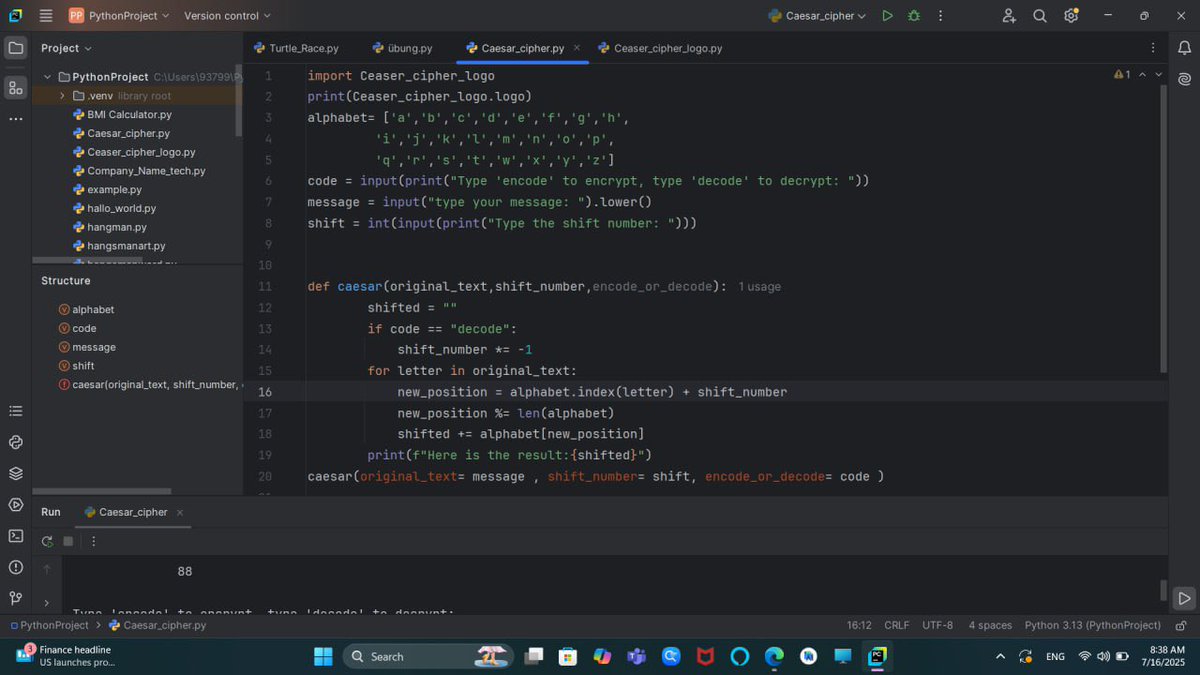Stop the running Caesar_cipher process
The height and width of the screenshot is (675, 1200).
pos(68,541)
